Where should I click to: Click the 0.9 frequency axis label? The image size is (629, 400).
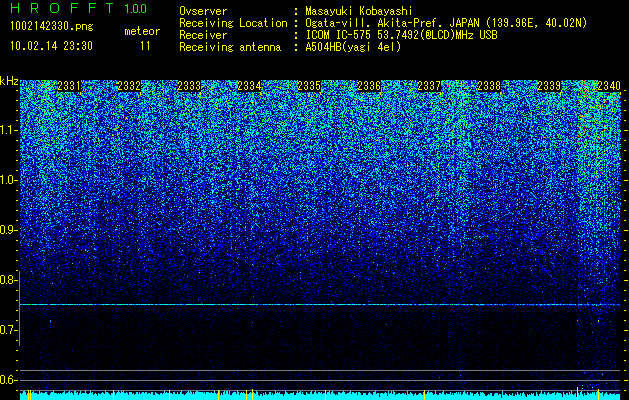(x=8, y=230)
